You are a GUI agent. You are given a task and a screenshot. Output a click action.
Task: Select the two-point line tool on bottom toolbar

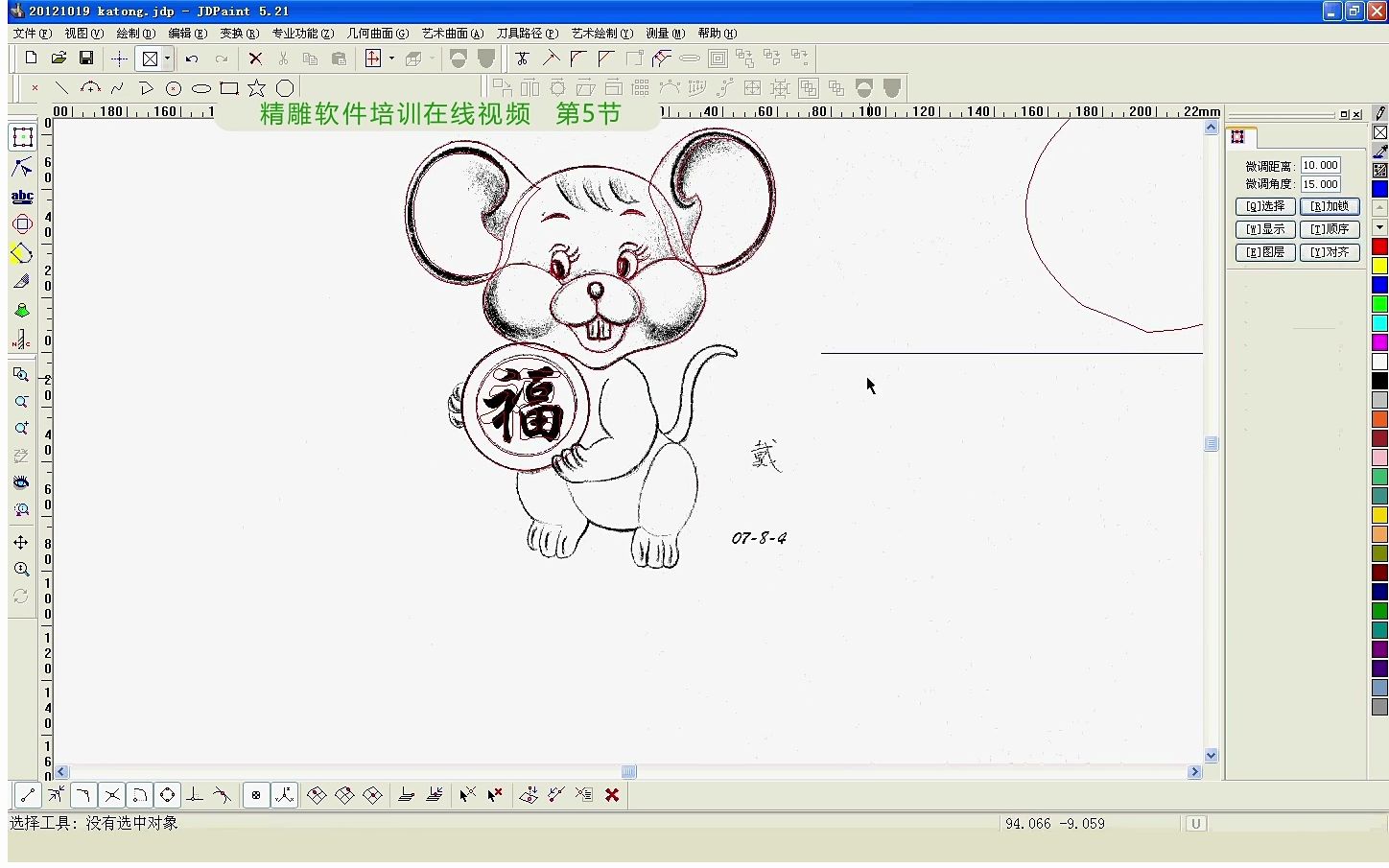pos(26,794)
